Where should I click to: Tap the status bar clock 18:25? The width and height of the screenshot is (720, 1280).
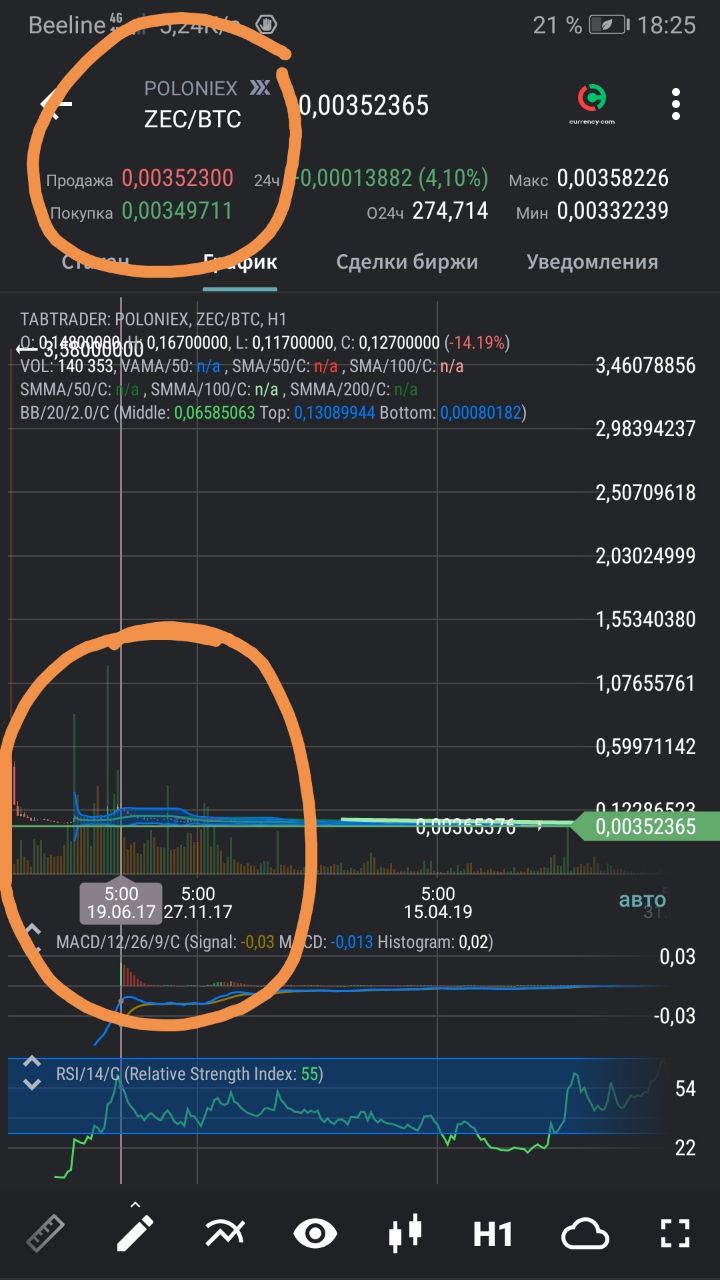point(666,25)
